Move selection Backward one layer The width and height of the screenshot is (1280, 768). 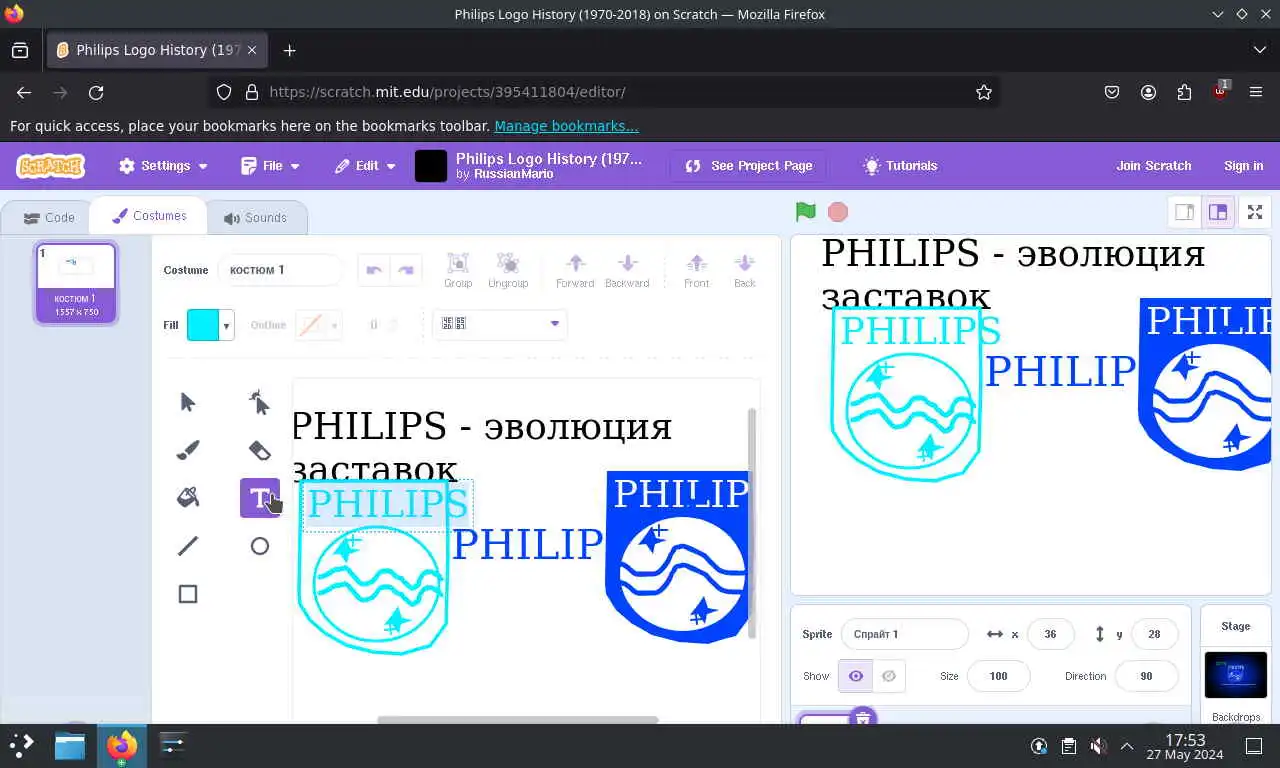pos(627,270)
